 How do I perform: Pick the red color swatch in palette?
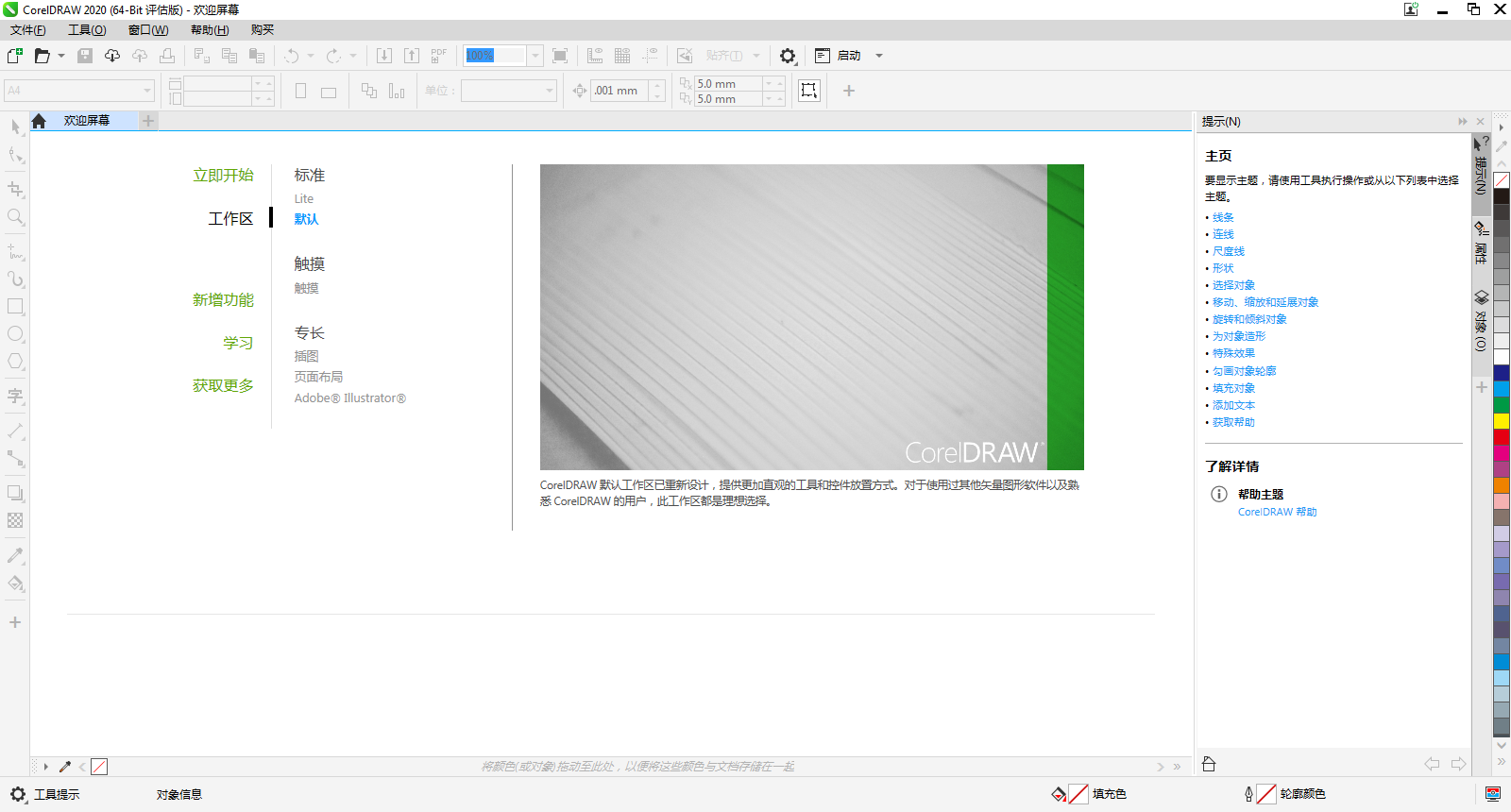1501,437
